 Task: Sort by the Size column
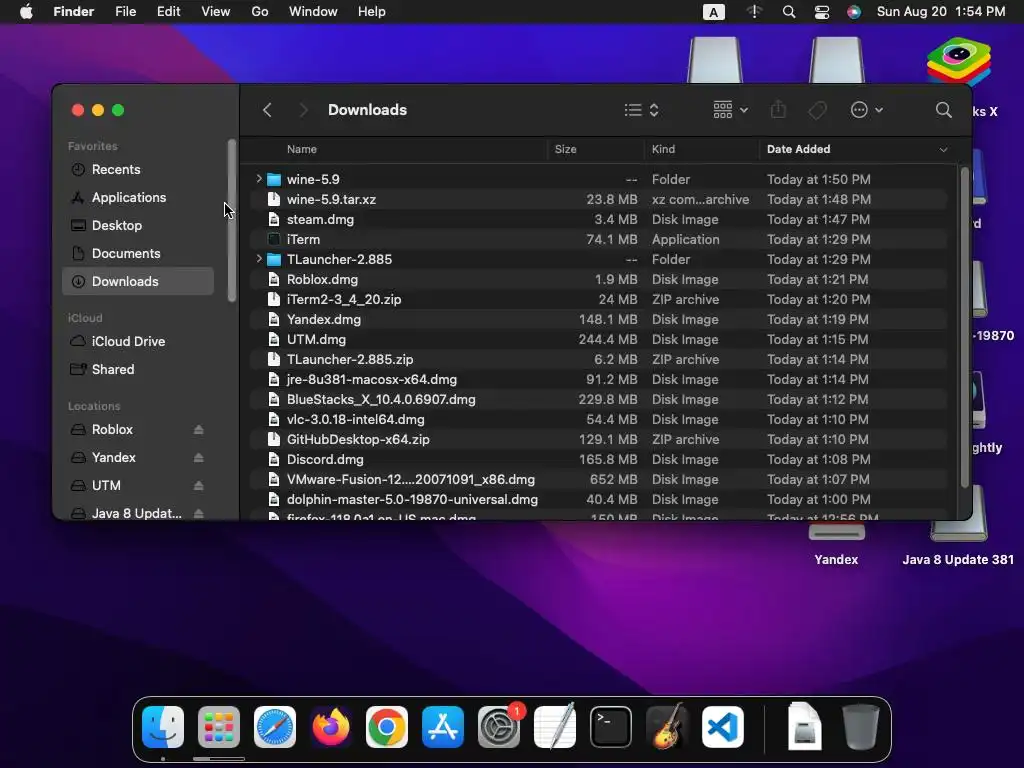(x=566, y=149)
